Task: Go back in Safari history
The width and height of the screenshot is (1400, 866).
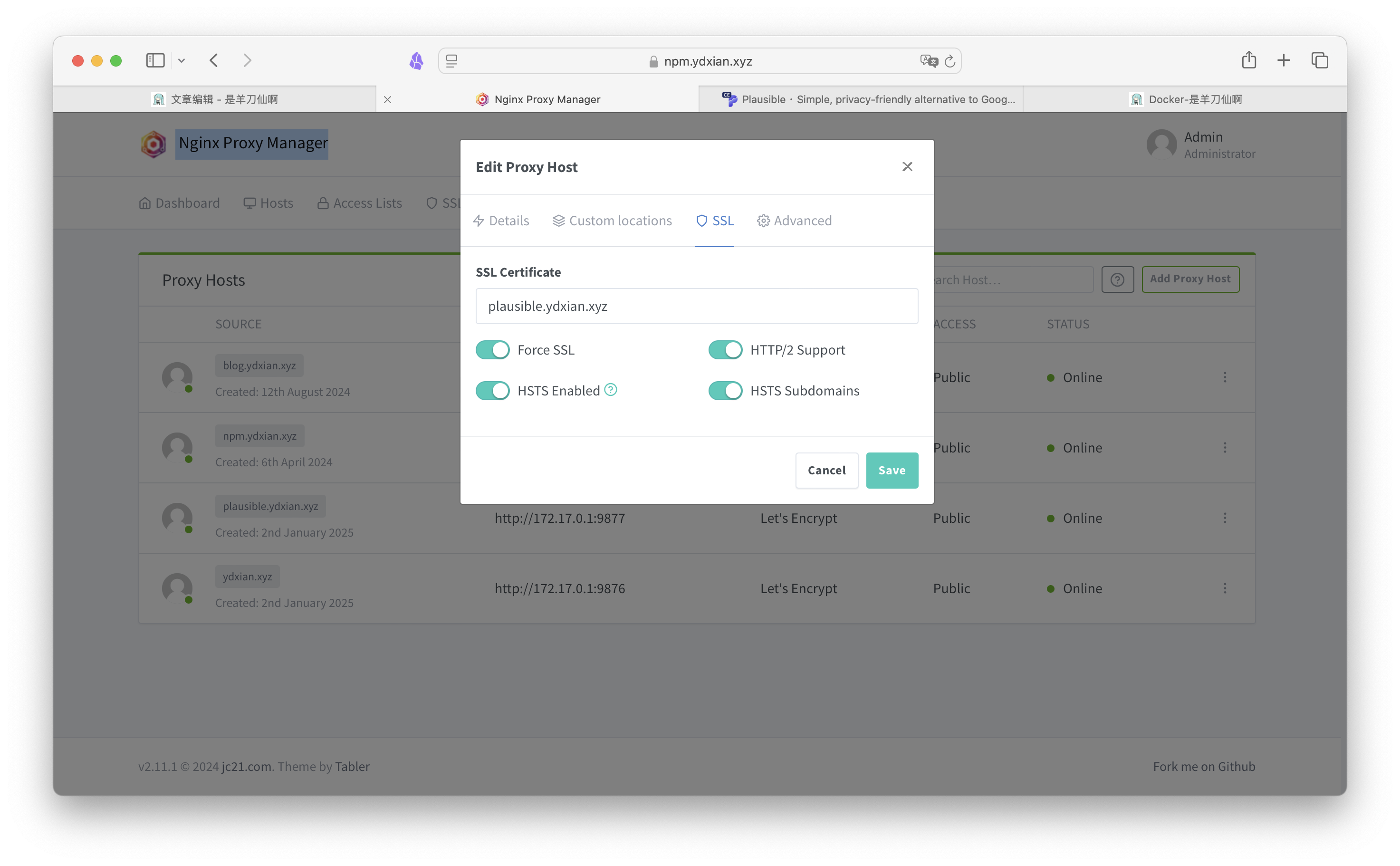Action: point(213,61)
